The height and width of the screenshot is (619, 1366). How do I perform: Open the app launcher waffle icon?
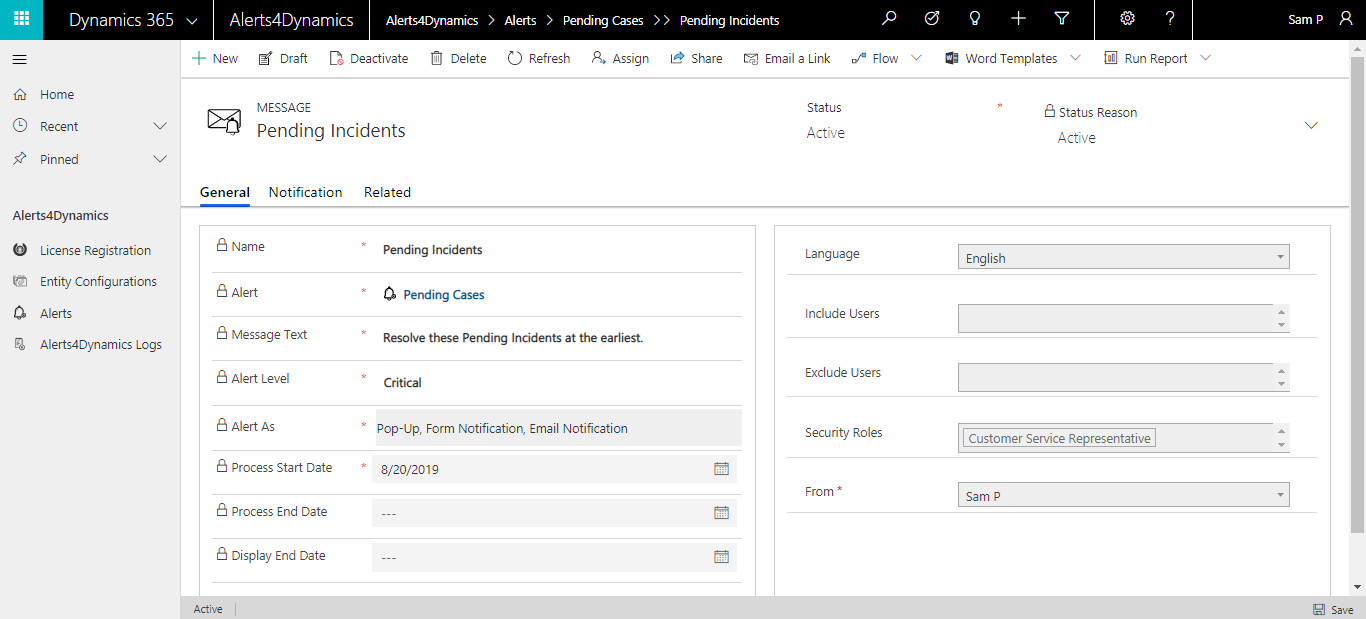click(x=21, y=19)
